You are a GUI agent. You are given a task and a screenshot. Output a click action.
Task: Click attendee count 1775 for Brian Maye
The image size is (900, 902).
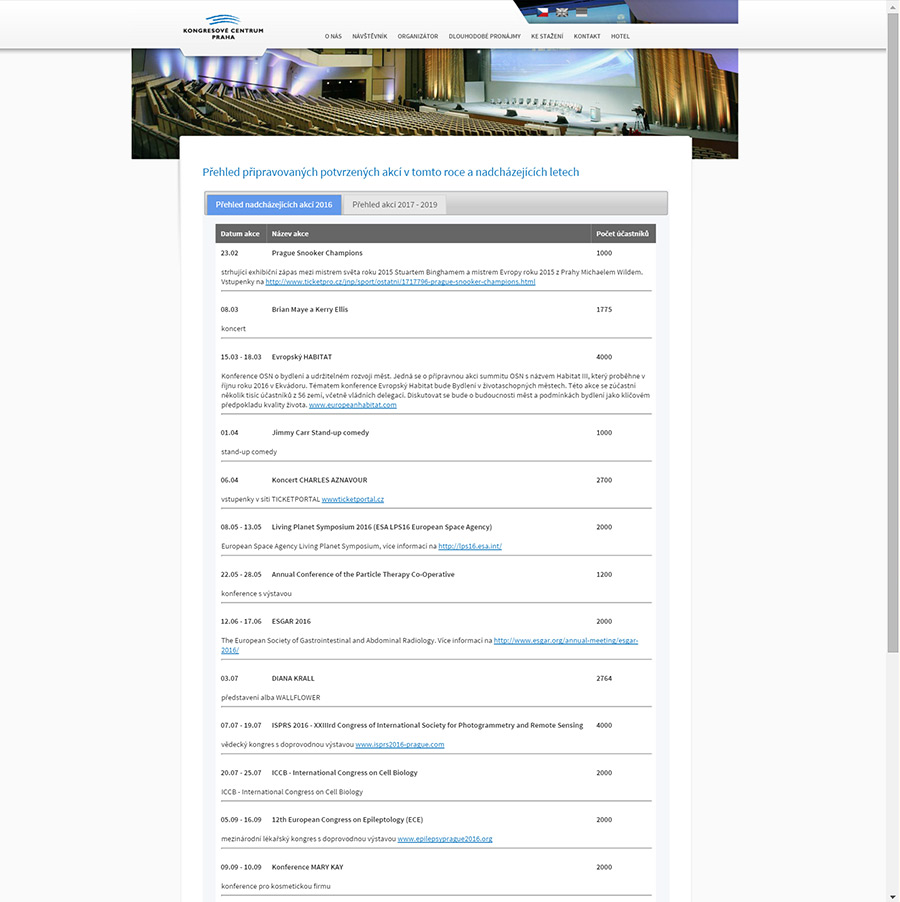pos(604,309)
